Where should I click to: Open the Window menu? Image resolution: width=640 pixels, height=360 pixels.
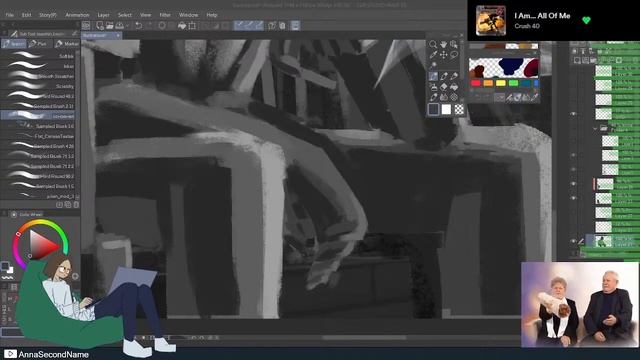[x=189, y=15]
